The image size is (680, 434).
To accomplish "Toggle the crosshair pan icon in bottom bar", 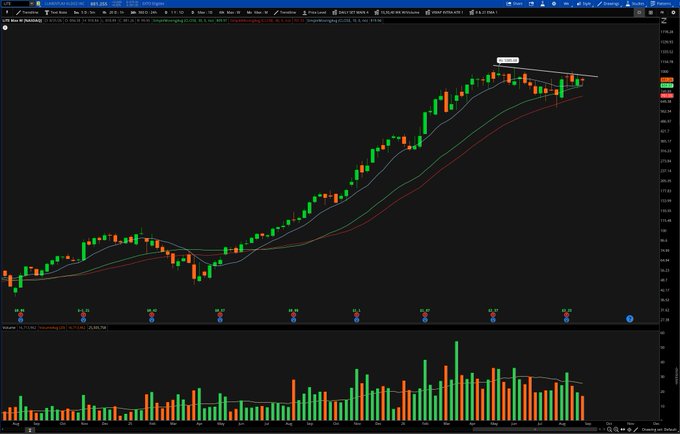I will (629, 430).
